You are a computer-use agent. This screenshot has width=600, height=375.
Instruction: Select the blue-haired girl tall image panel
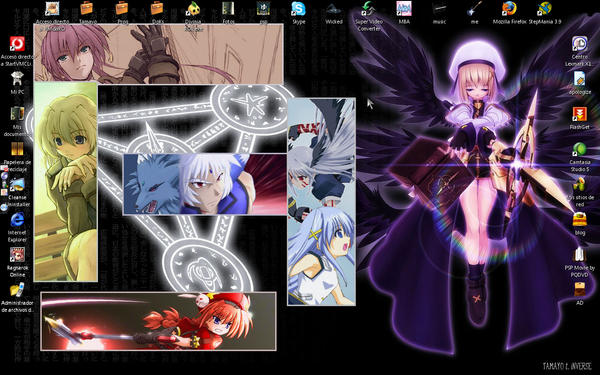point(321,201)
